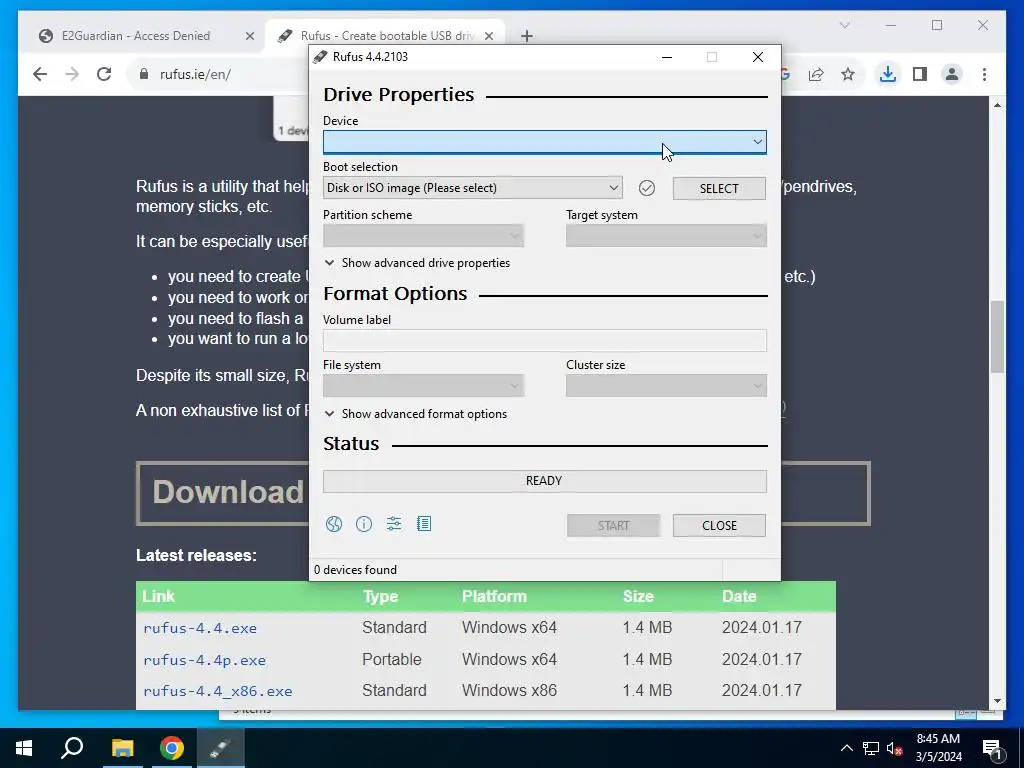Toggle Chrome side panel icon
Screen dimensions: 1024x768
(x=920, y=74)
